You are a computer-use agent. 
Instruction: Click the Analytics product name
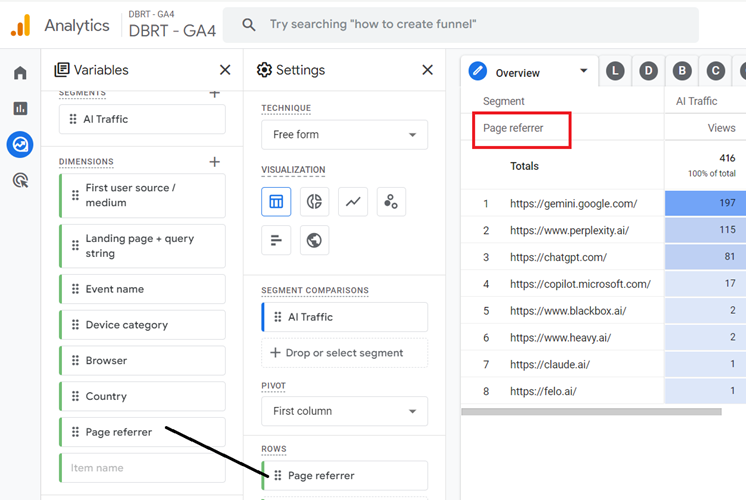pos(77,25)
